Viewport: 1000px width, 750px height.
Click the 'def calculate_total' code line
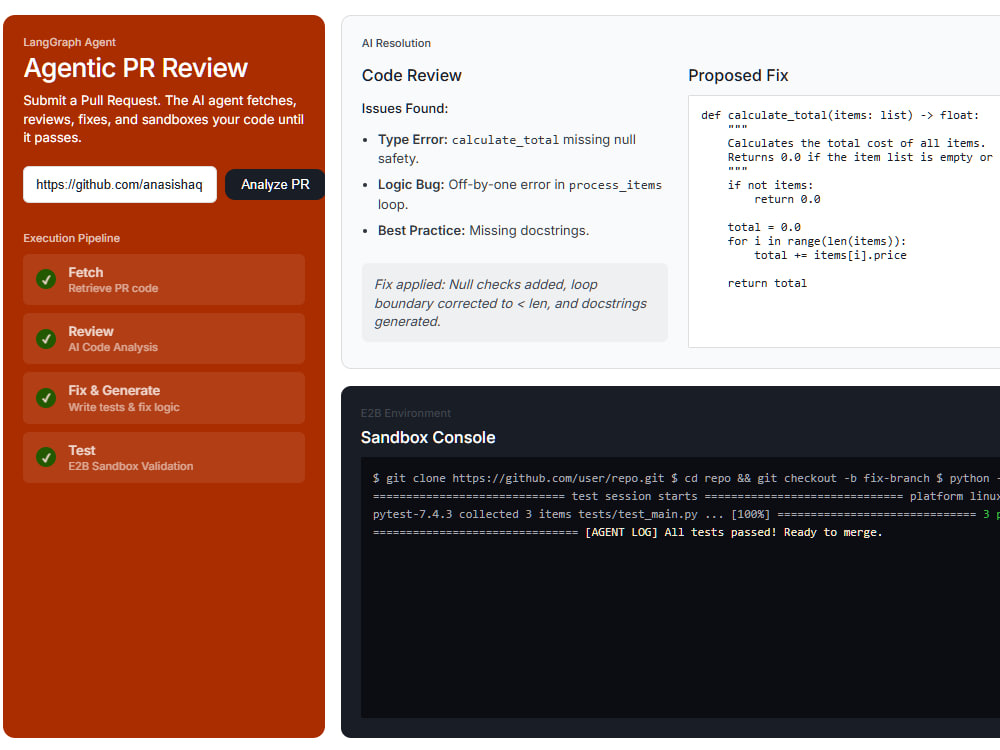840,115
